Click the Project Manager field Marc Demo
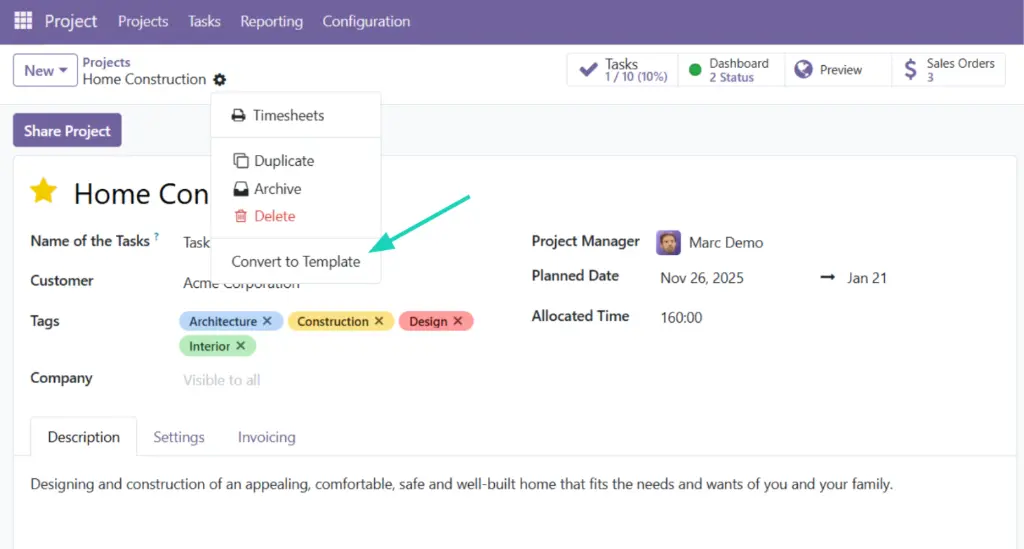Screen dimensions: 1024x549 click(x=726, y=243)
